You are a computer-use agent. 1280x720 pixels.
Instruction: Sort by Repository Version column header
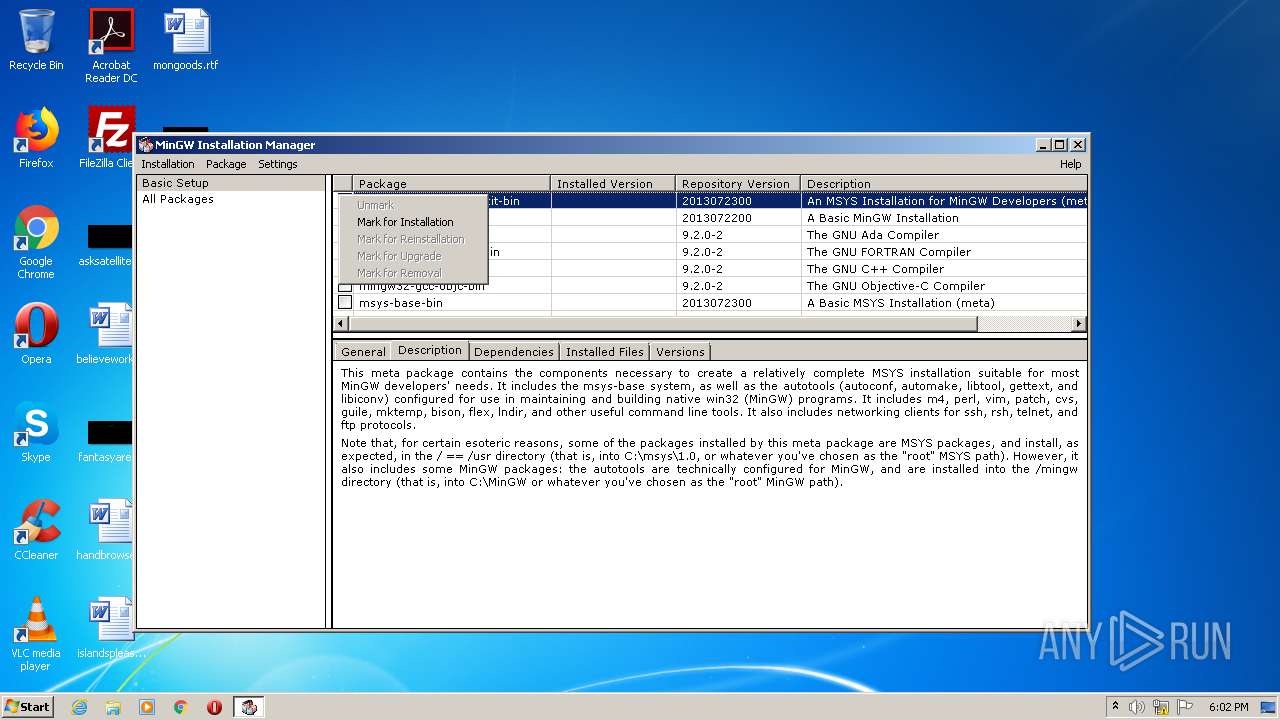click(738, 184)
